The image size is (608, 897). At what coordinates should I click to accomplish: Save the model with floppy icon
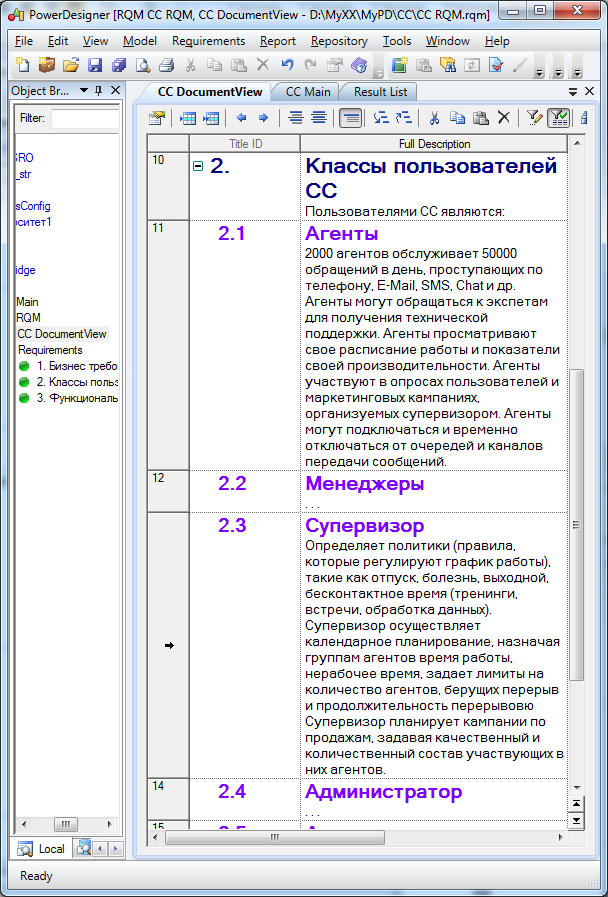[x=94, y=65]
